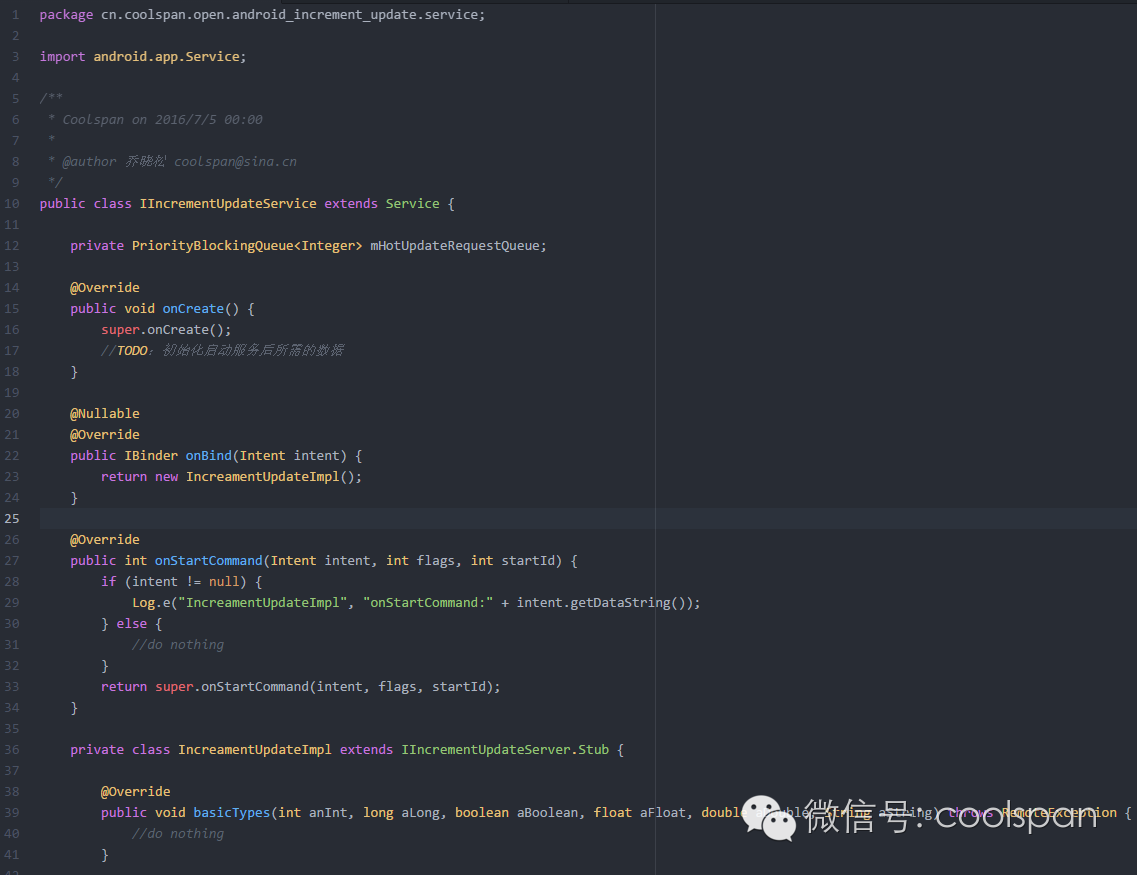Click the TODO comment on line 17
Image resolution: width=1137 pixels, height=875 pixels.
[x=222, y=351]
